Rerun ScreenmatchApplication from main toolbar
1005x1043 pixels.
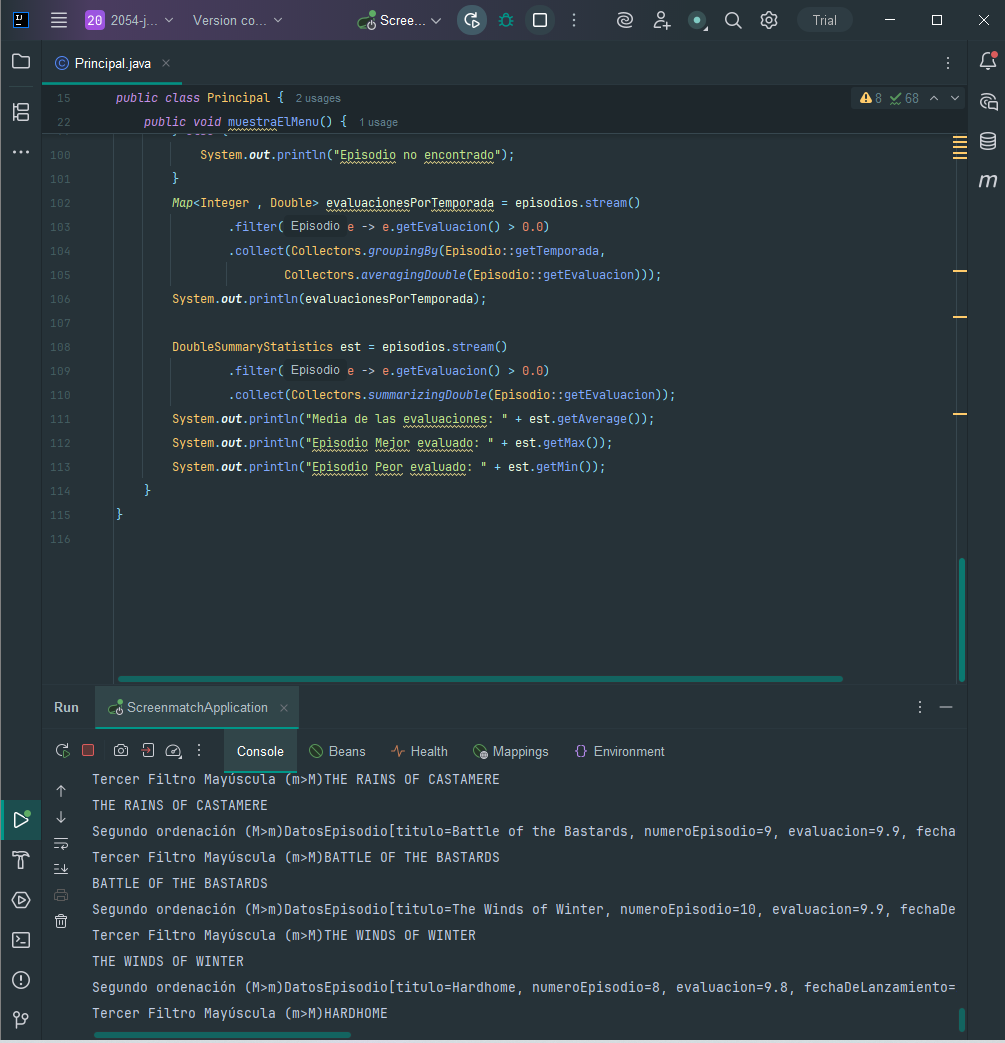[472, 20]
